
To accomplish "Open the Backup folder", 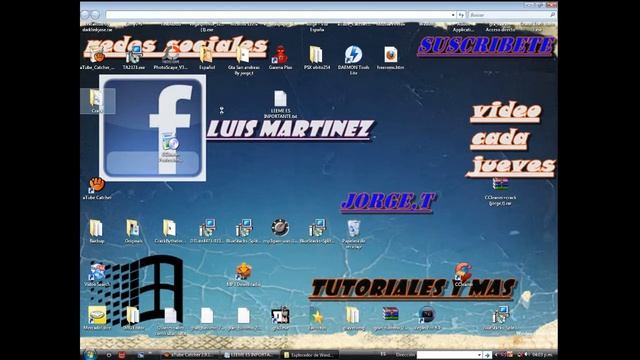I will click(x=96, y=231).
